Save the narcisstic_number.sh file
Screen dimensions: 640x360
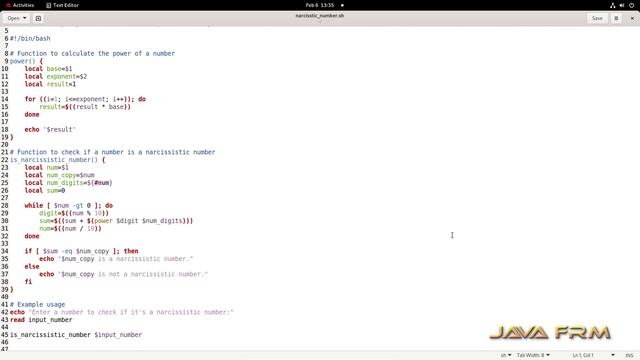(597, 18)
